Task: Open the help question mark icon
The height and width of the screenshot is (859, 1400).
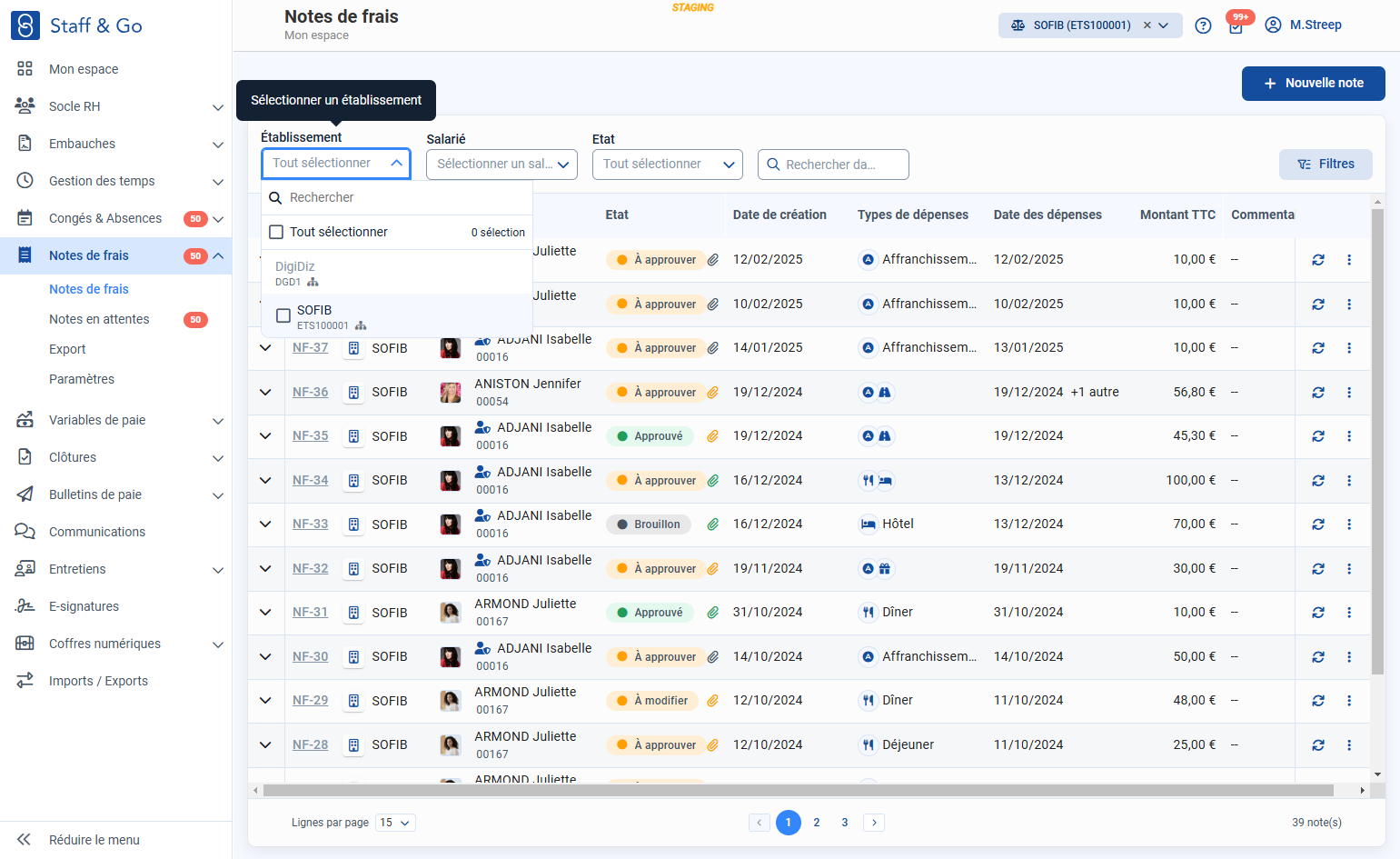Action: pyautogui.click(x=1203, y=25)
